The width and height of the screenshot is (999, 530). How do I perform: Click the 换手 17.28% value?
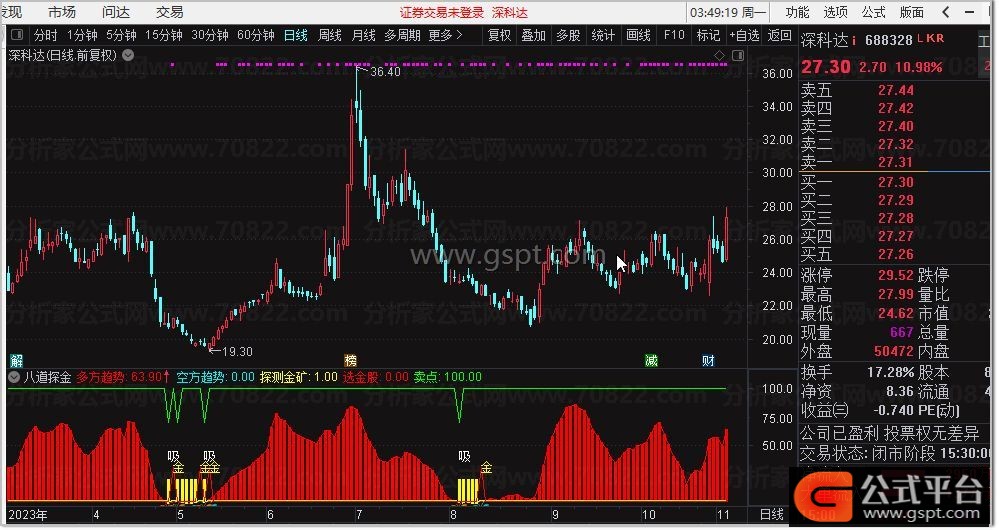[x=891, y=372]
